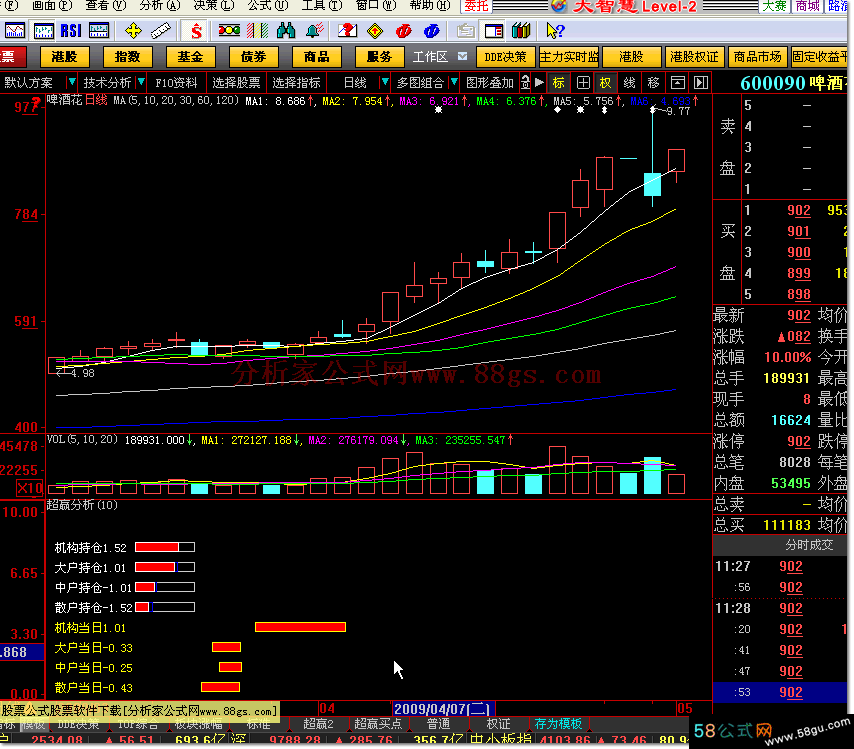Click the 2009/04/07 date marker
This screenshot has width=854, height=749.
point(442,709)
